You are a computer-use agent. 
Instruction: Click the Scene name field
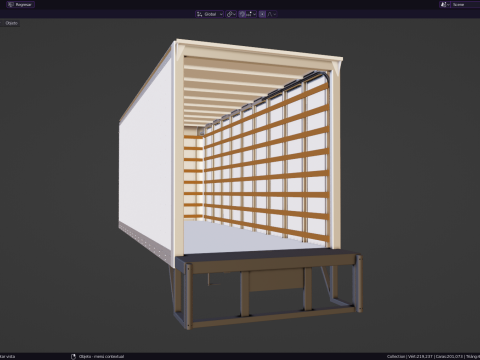[x=466, y=5]
